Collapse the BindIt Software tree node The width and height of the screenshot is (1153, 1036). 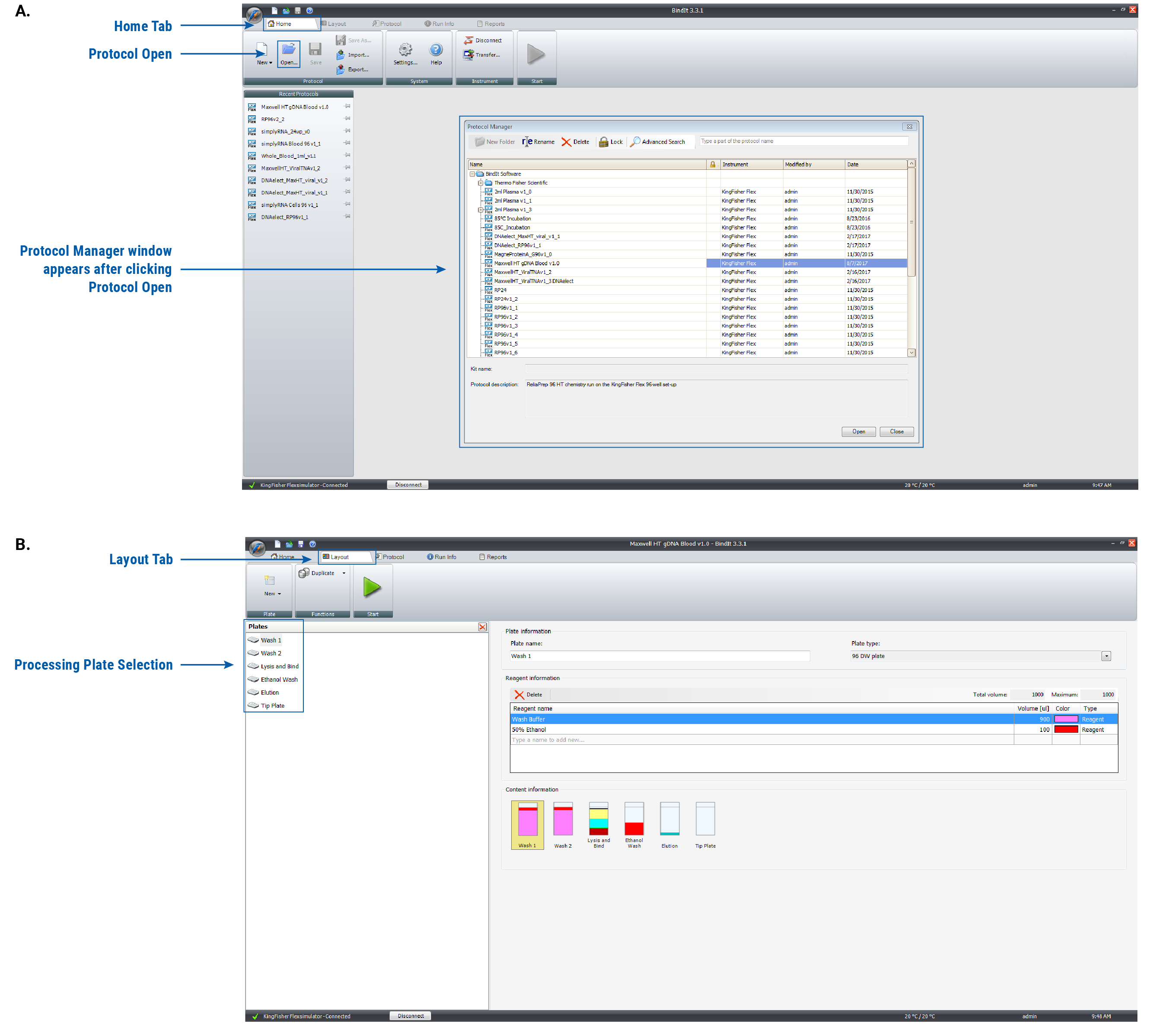(x=472, y=174)
